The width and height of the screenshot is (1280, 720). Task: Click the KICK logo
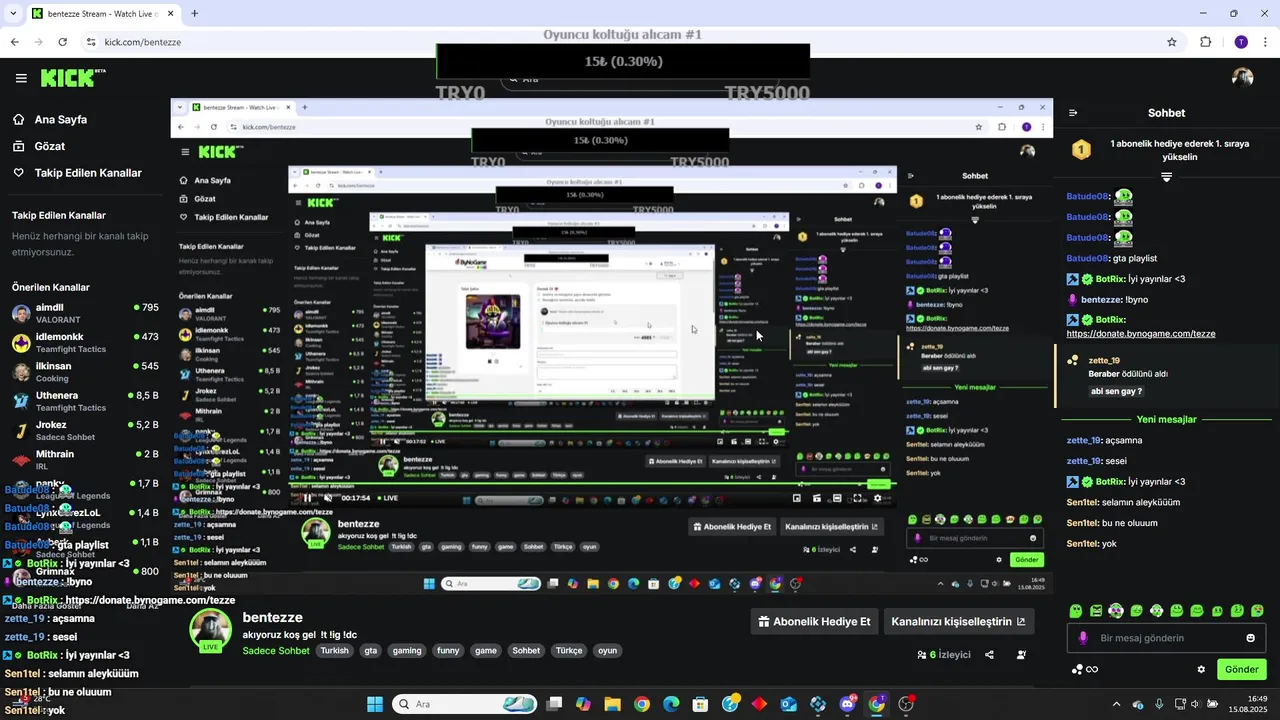point(73,78)
